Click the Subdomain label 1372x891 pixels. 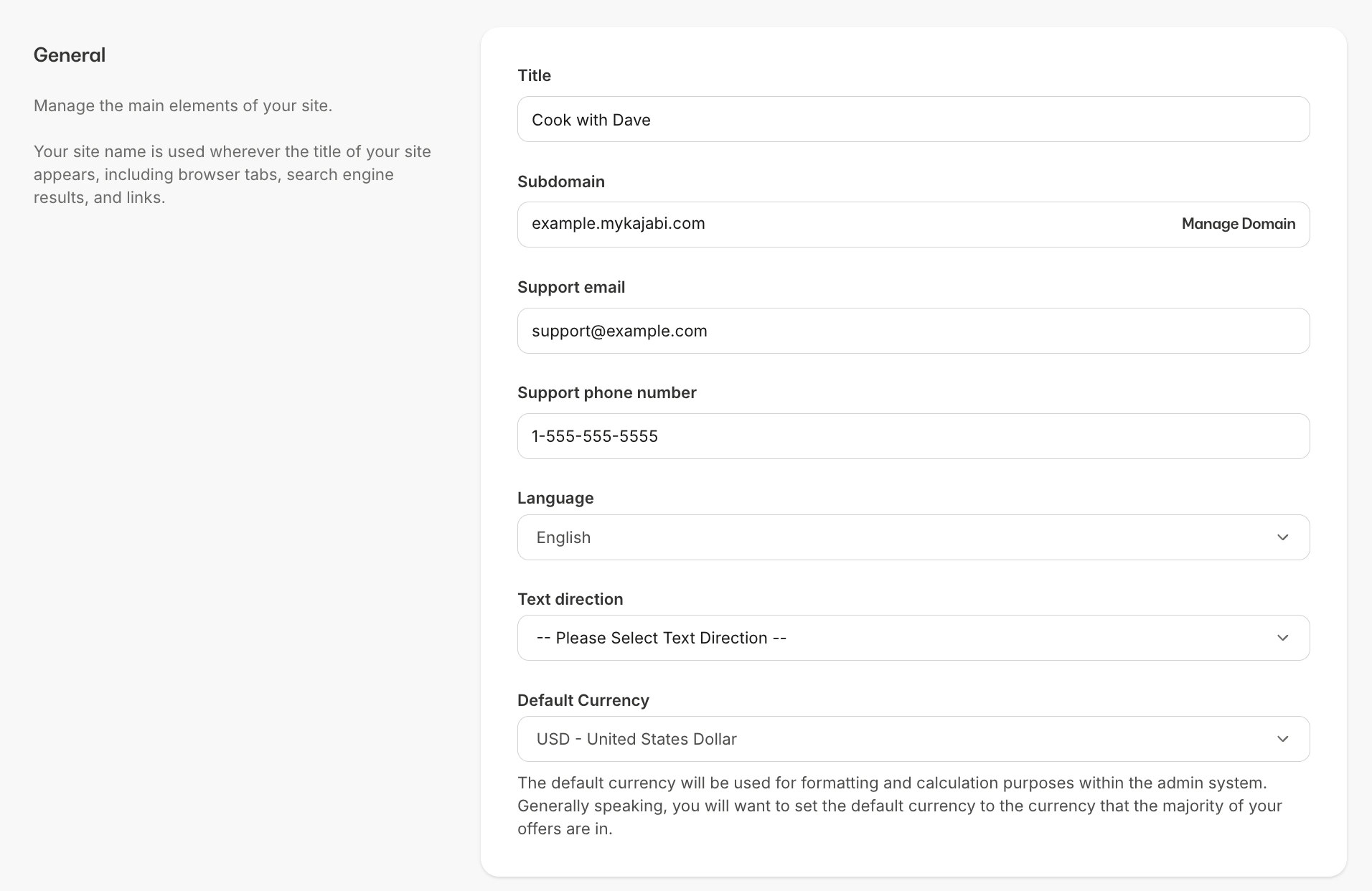coord(561,181)
